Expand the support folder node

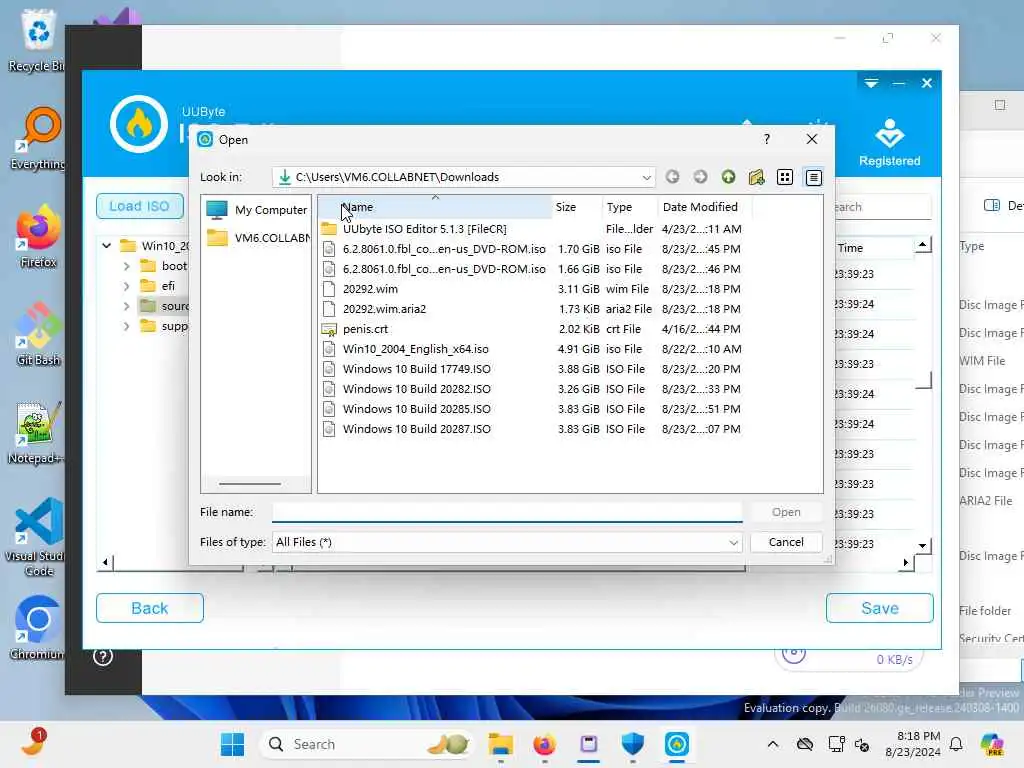pos(126,326)
